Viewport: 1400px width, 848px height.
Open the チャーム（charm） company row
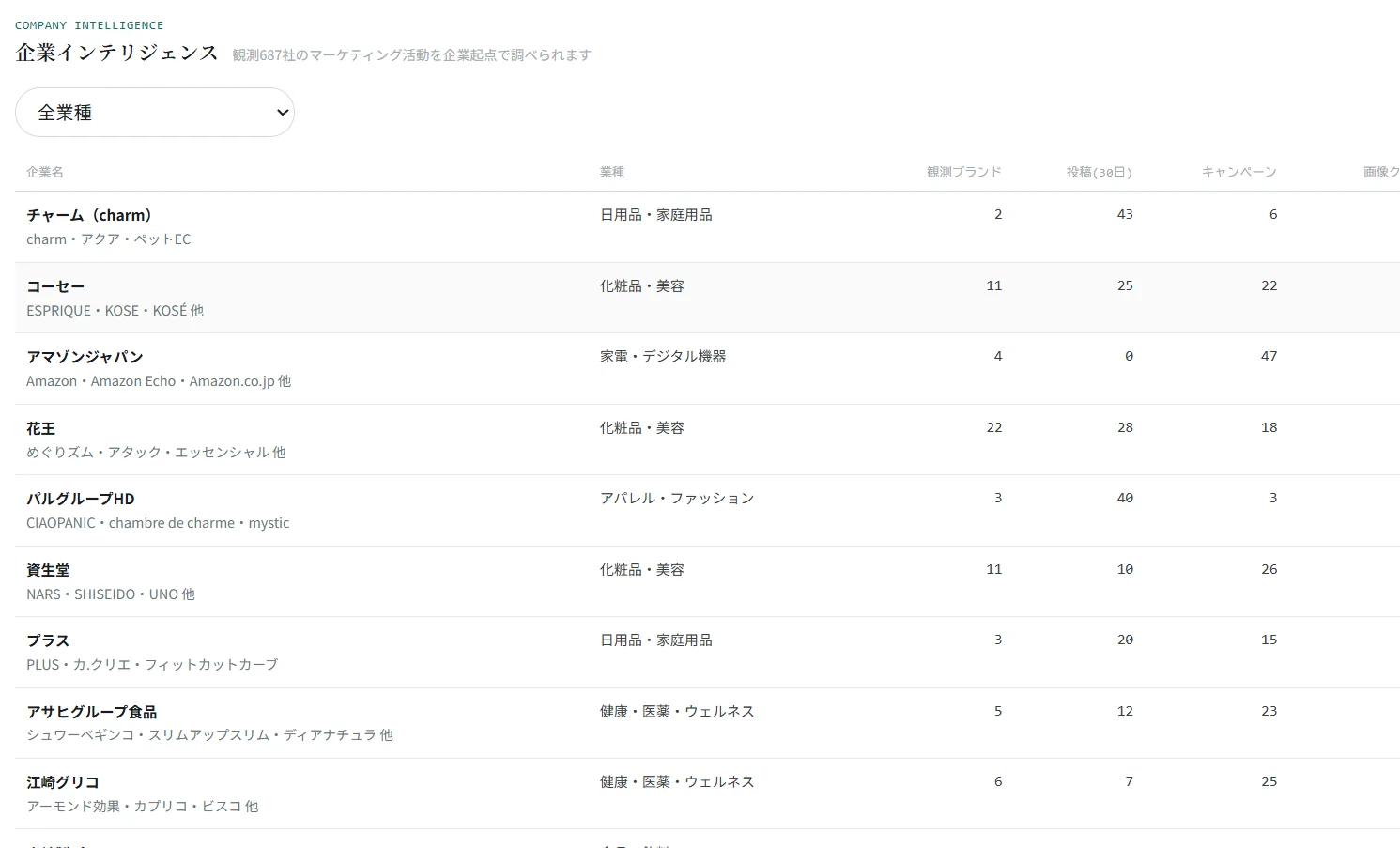pyautogui.click(x=707, y=227)
